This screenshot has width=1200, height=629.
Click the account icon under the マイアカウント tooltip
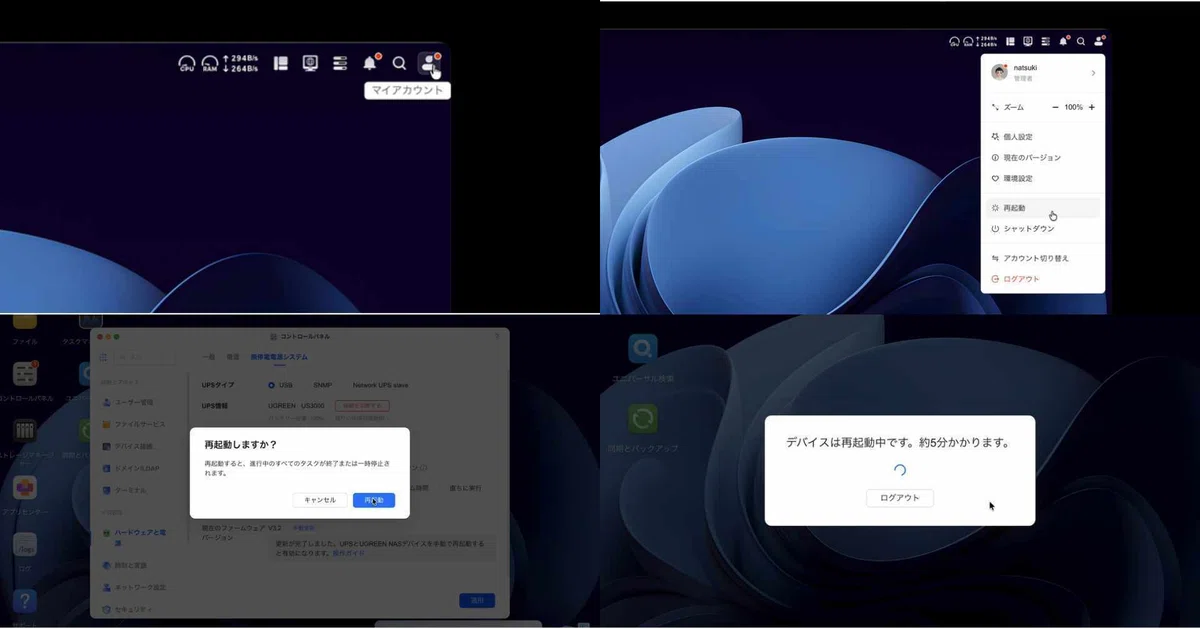(x=430, y=63)
